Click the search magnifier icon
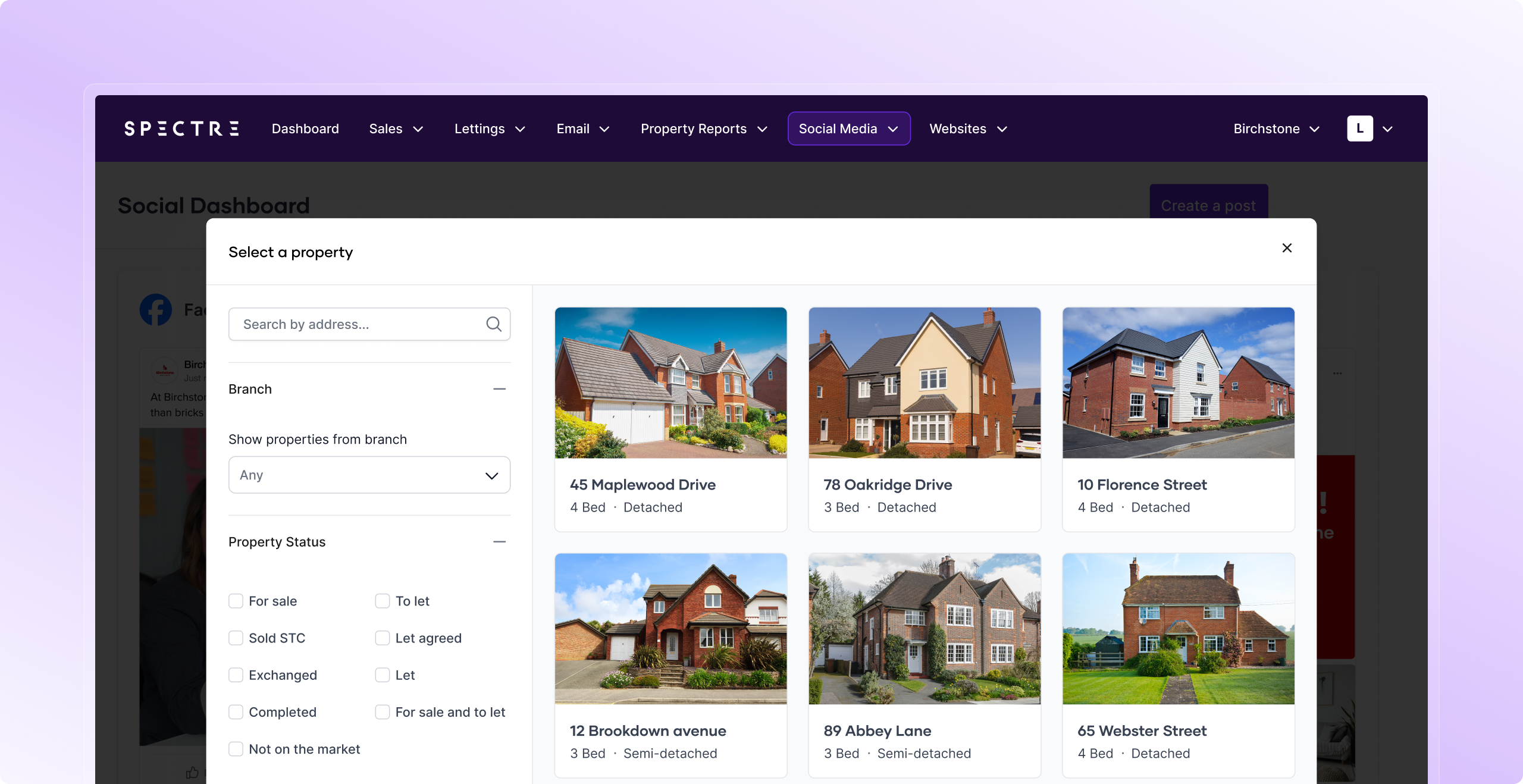The image size is (1523, 784). (x=493, y=324)
